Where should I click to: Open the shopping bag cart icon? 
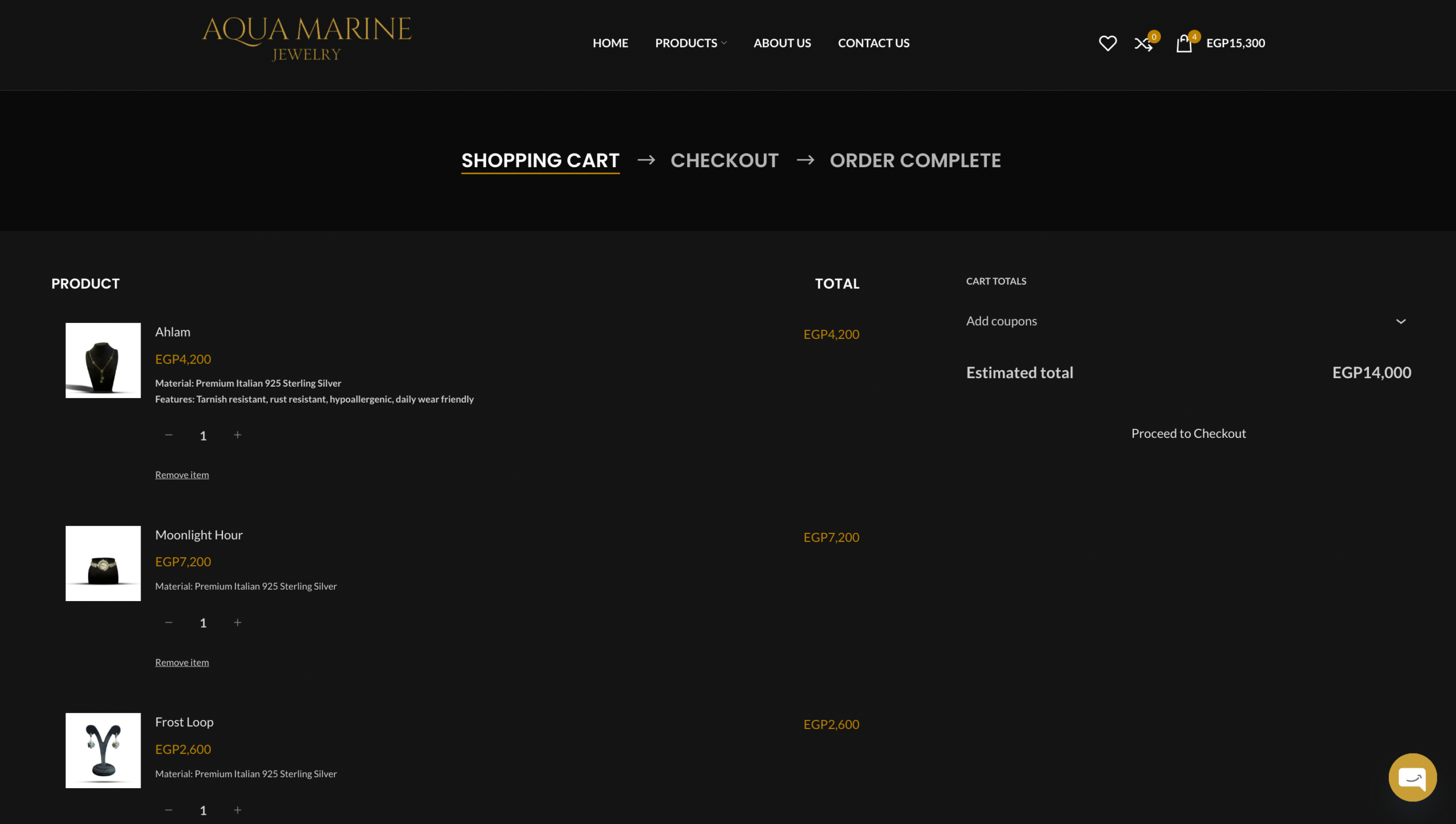pos(1184,43)
